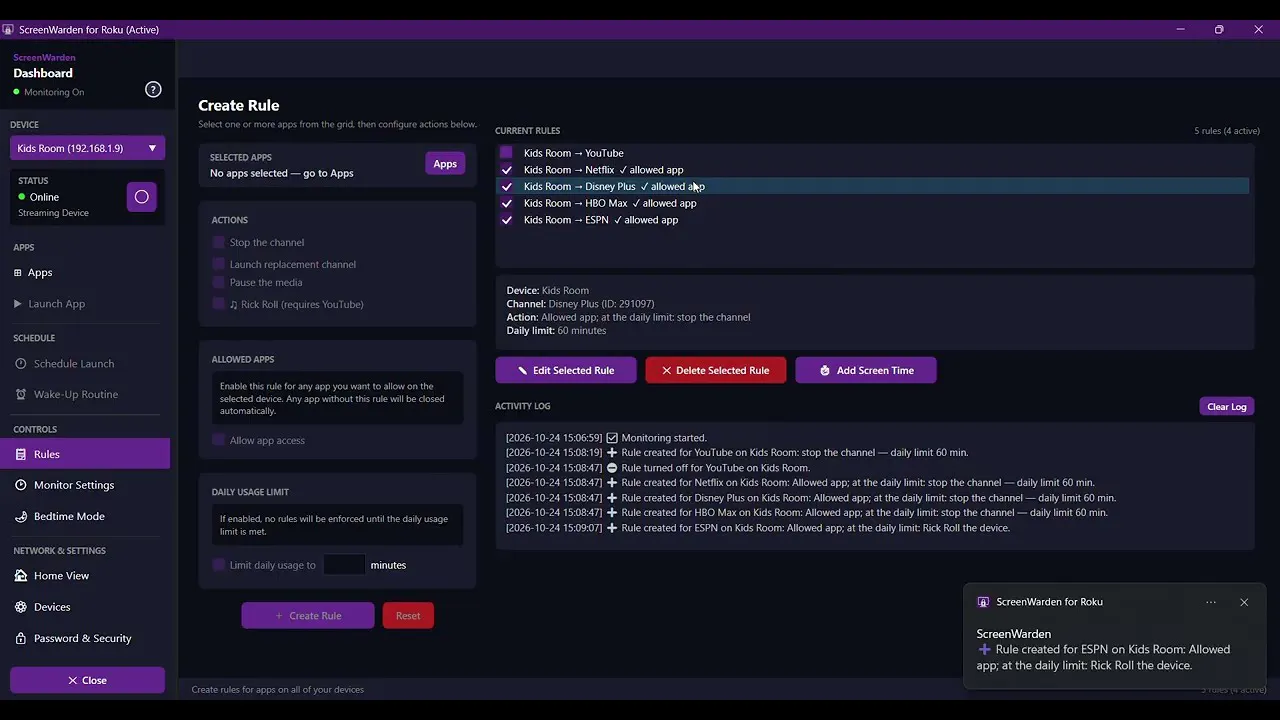Viewport: 1280px width, 720px height.
Task: Click the Apps grid icon in sidebar
Action: coord(17,272)
